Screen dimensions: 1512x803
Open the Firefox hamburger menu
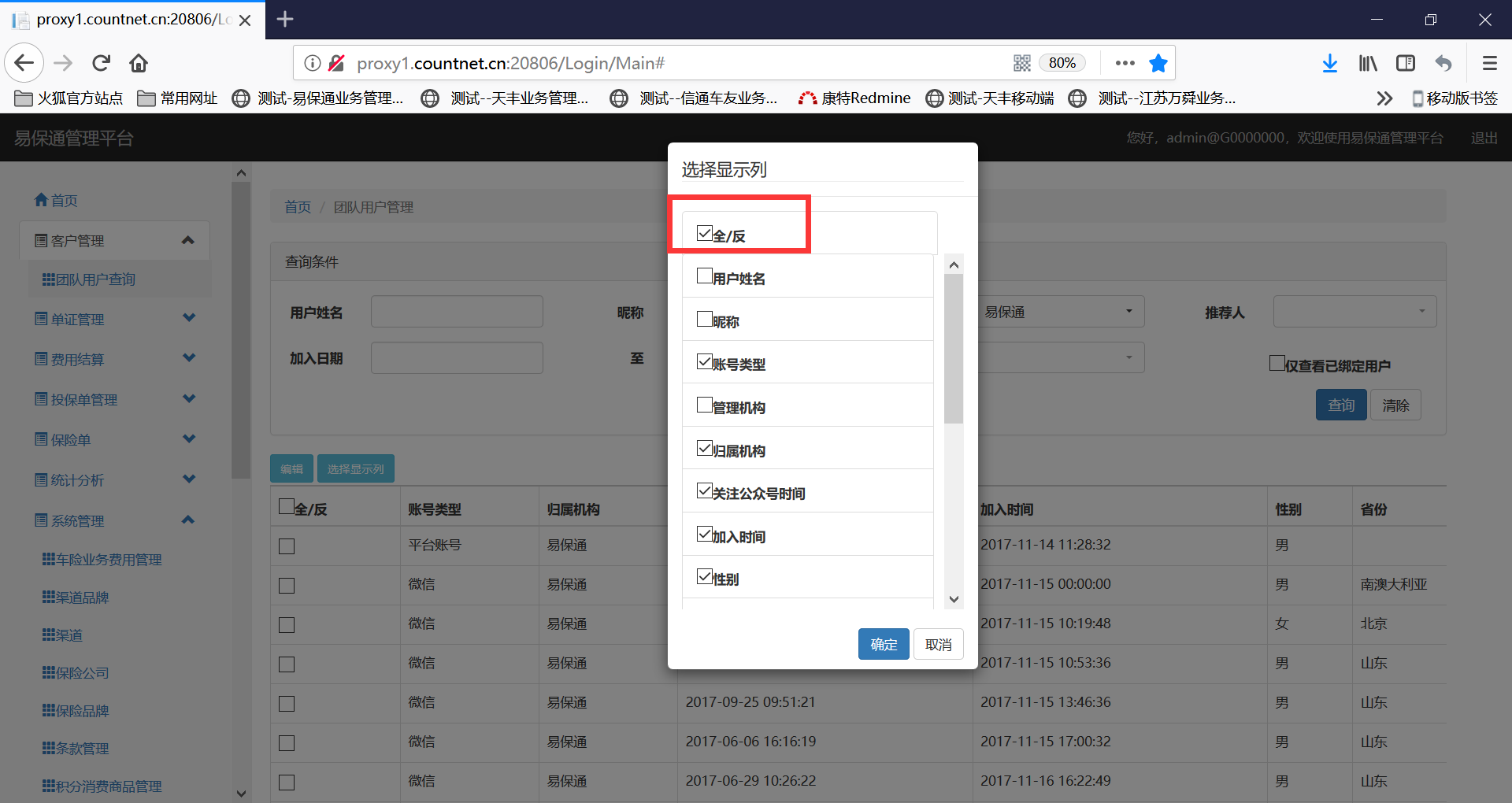click(x=1489, y=63)
